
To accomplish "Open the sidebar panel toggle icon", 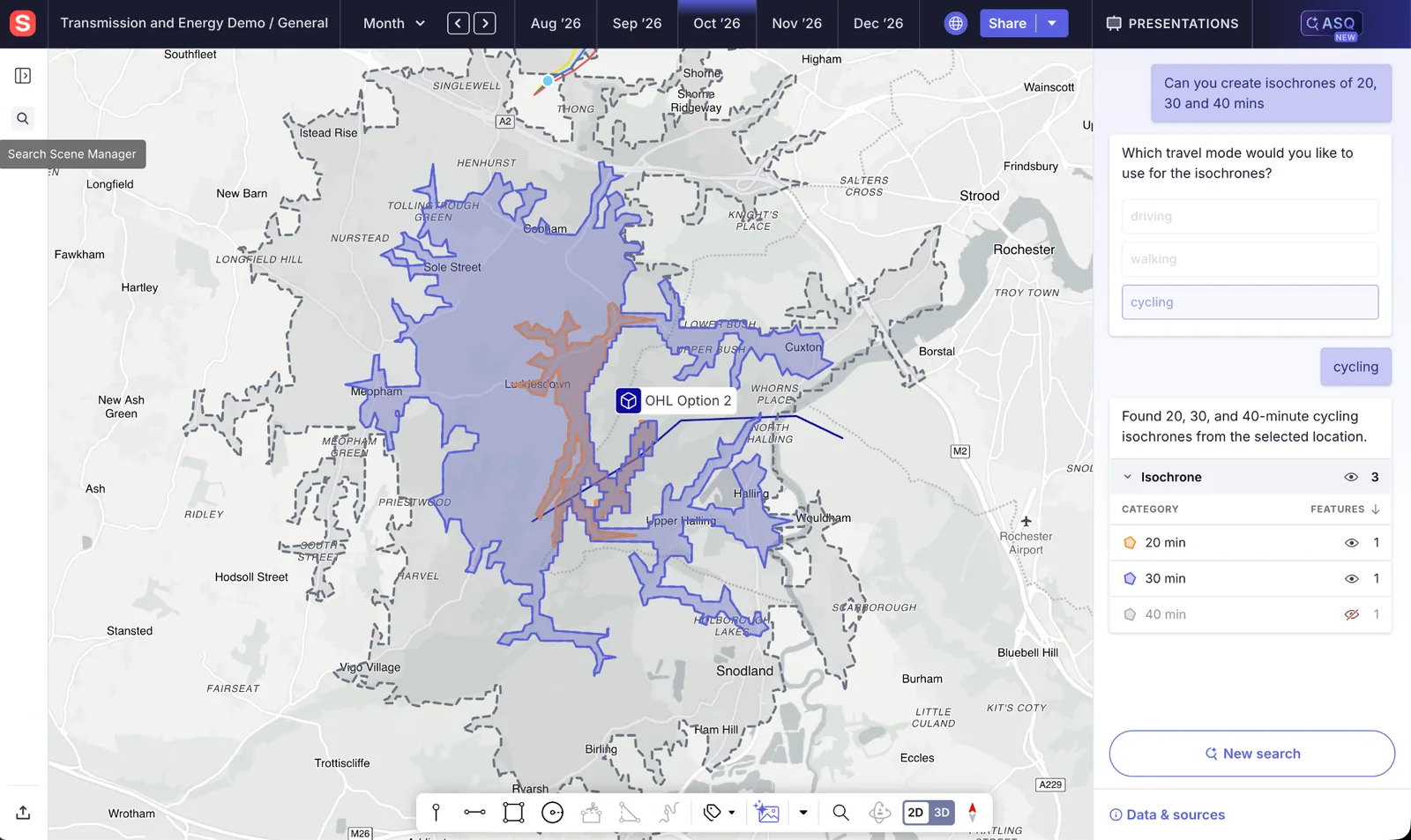I will 23,76.
